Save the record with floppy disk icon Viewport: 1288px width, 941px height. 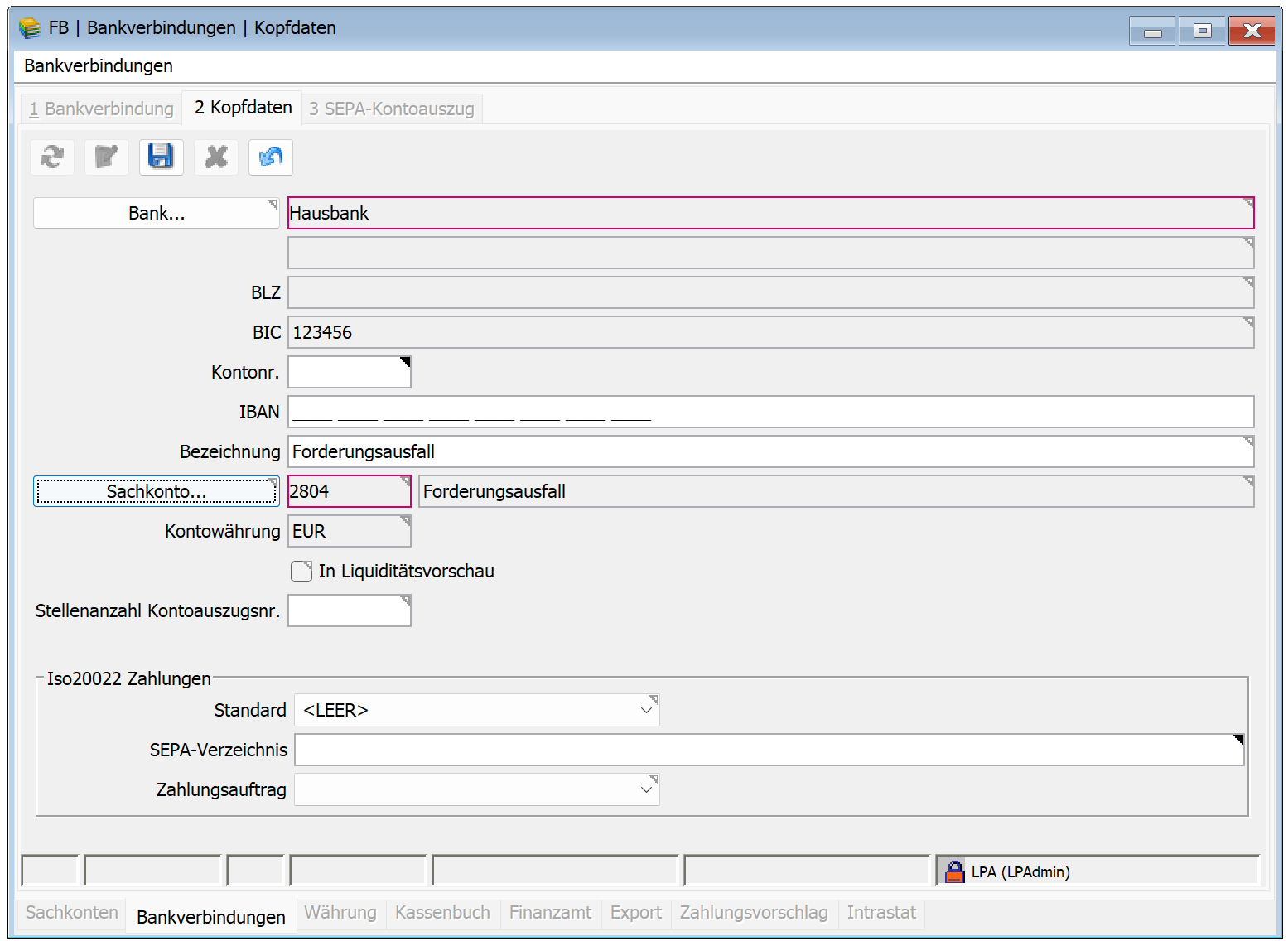coord(161,157)
